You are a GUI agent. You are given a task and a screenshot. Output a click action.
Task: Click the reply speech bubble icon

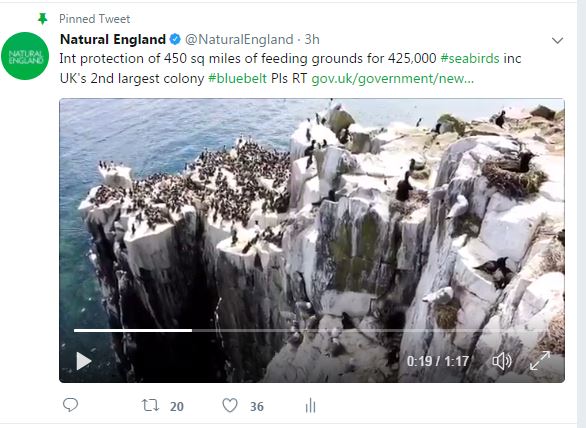point(70,405)
